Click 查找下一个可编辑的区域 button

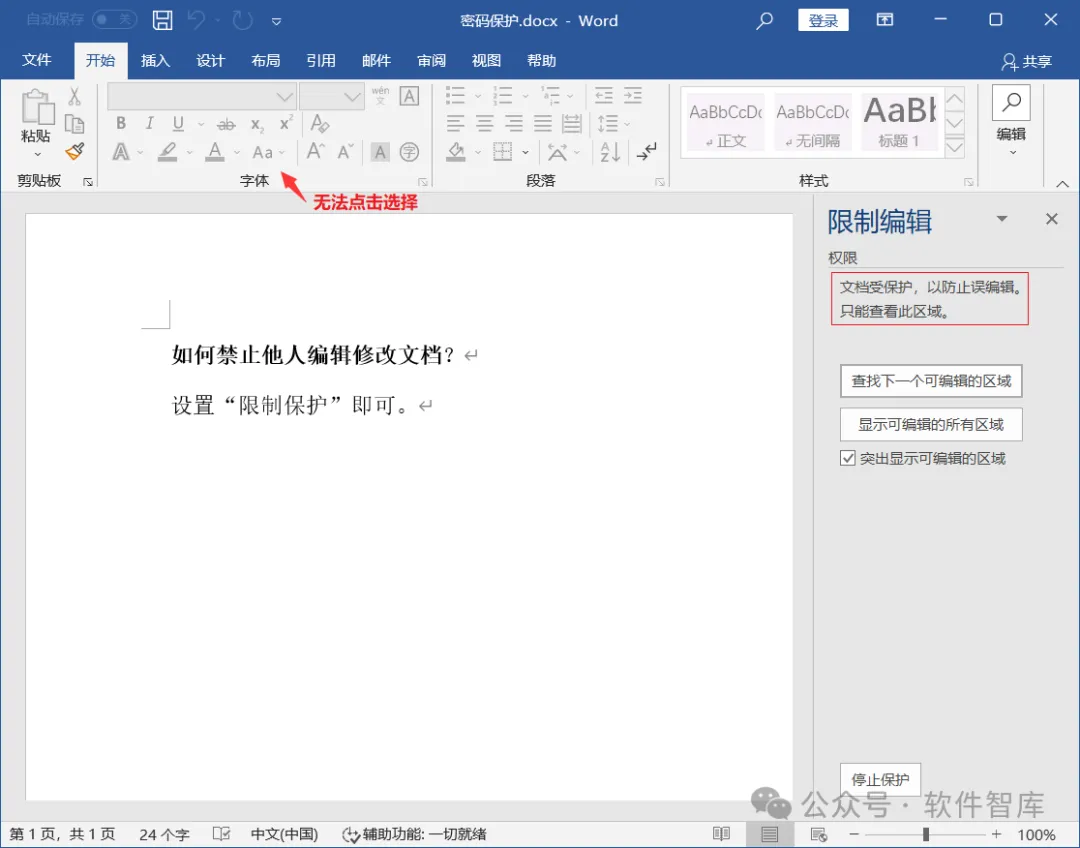931,381
